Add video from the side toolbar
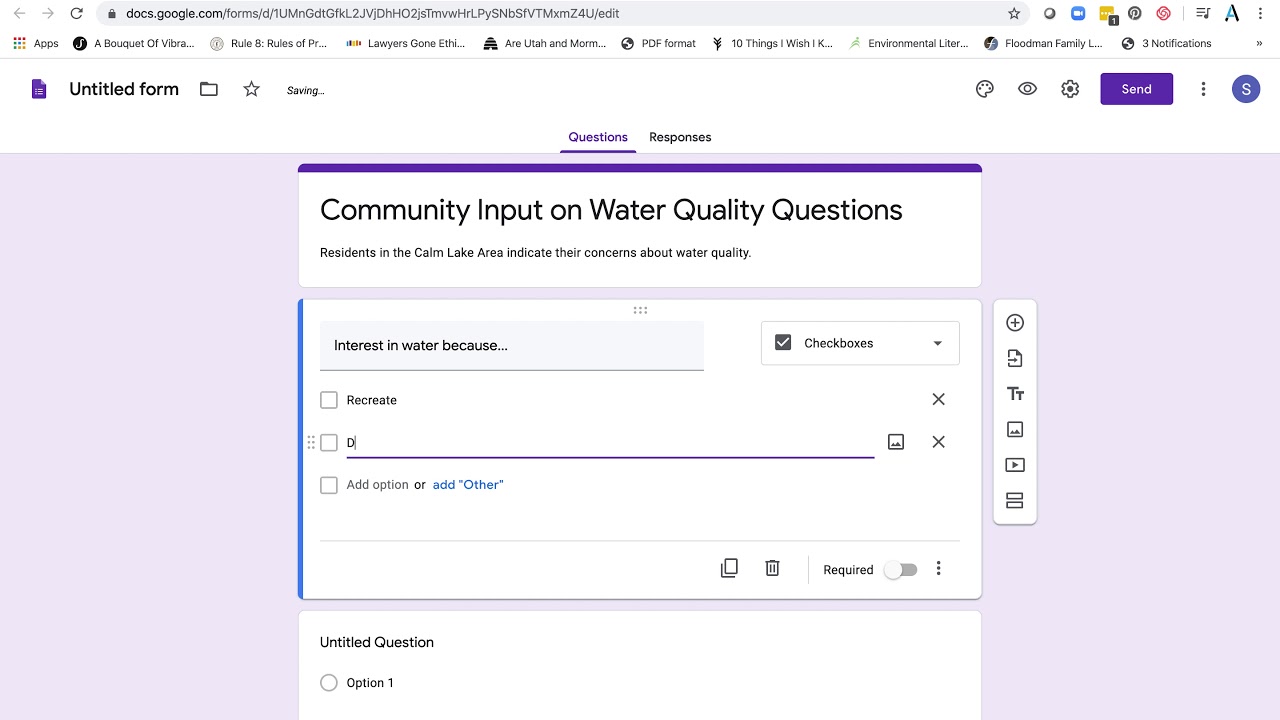 pyautogui.click(x=1015, y=465)
